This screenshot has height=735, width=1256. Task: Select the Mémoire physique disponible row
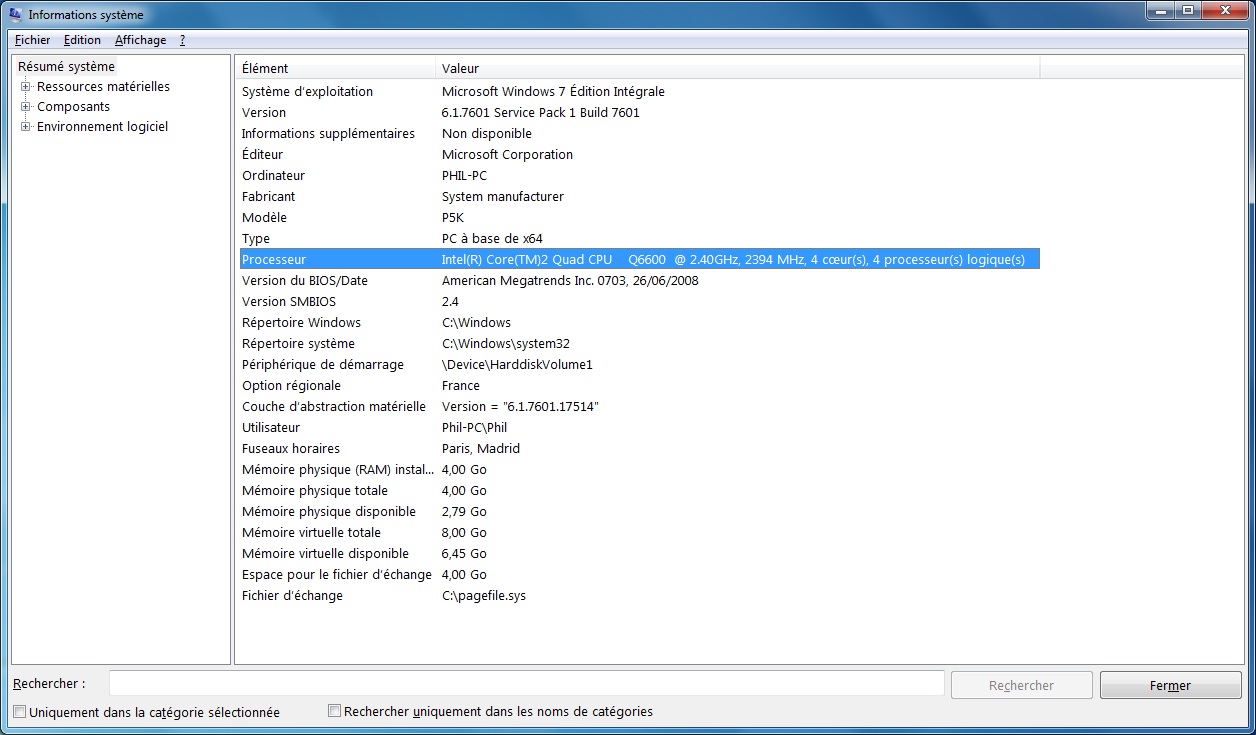pyautogui.click(x=638, y=511)
